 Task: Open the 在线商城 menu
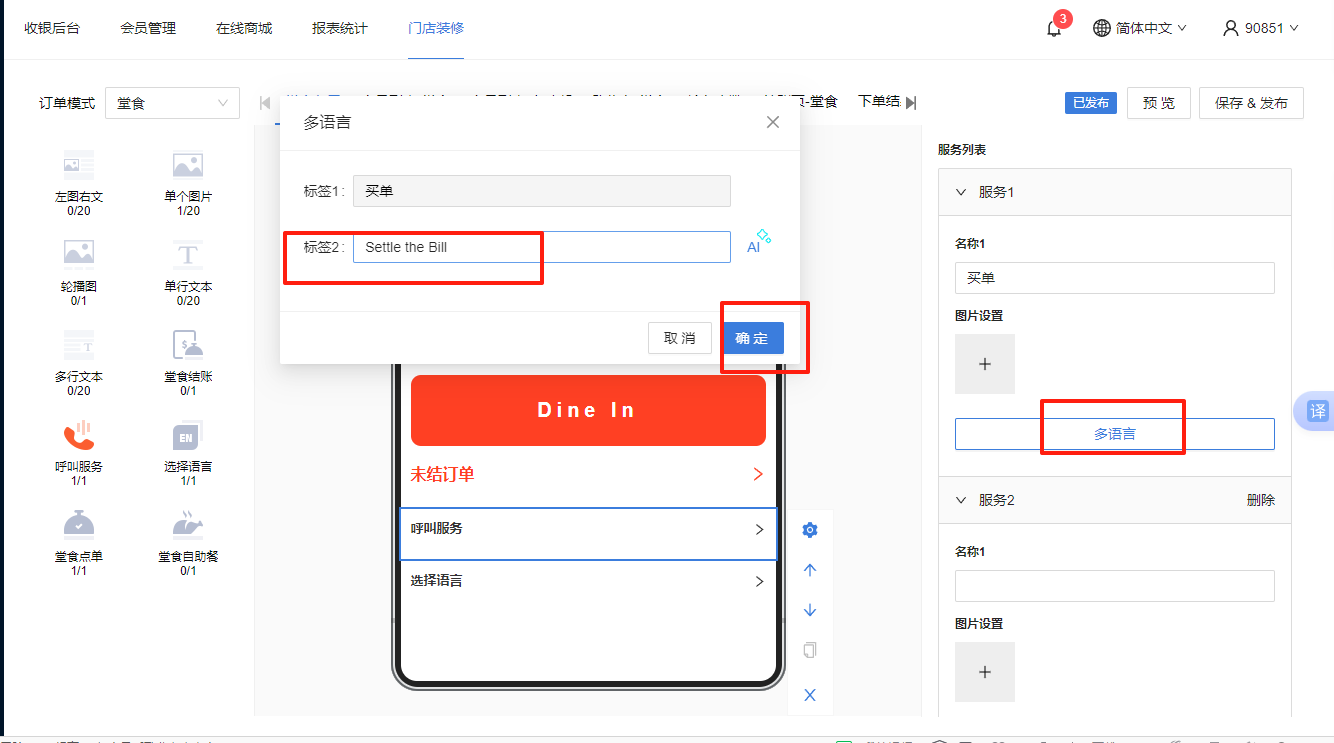(x=244, y=28)
